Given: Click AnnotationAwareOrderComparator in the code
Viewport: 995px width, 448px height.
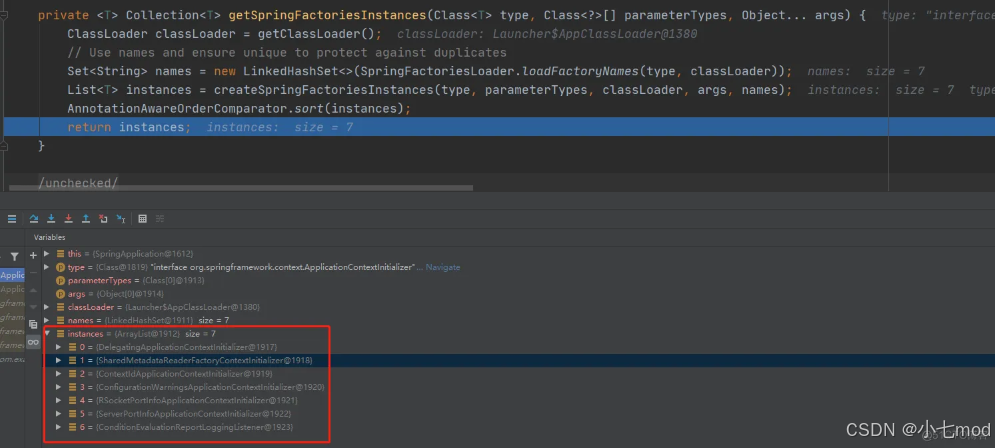Looking at the screenshot, I should click(x=177, y=109).
